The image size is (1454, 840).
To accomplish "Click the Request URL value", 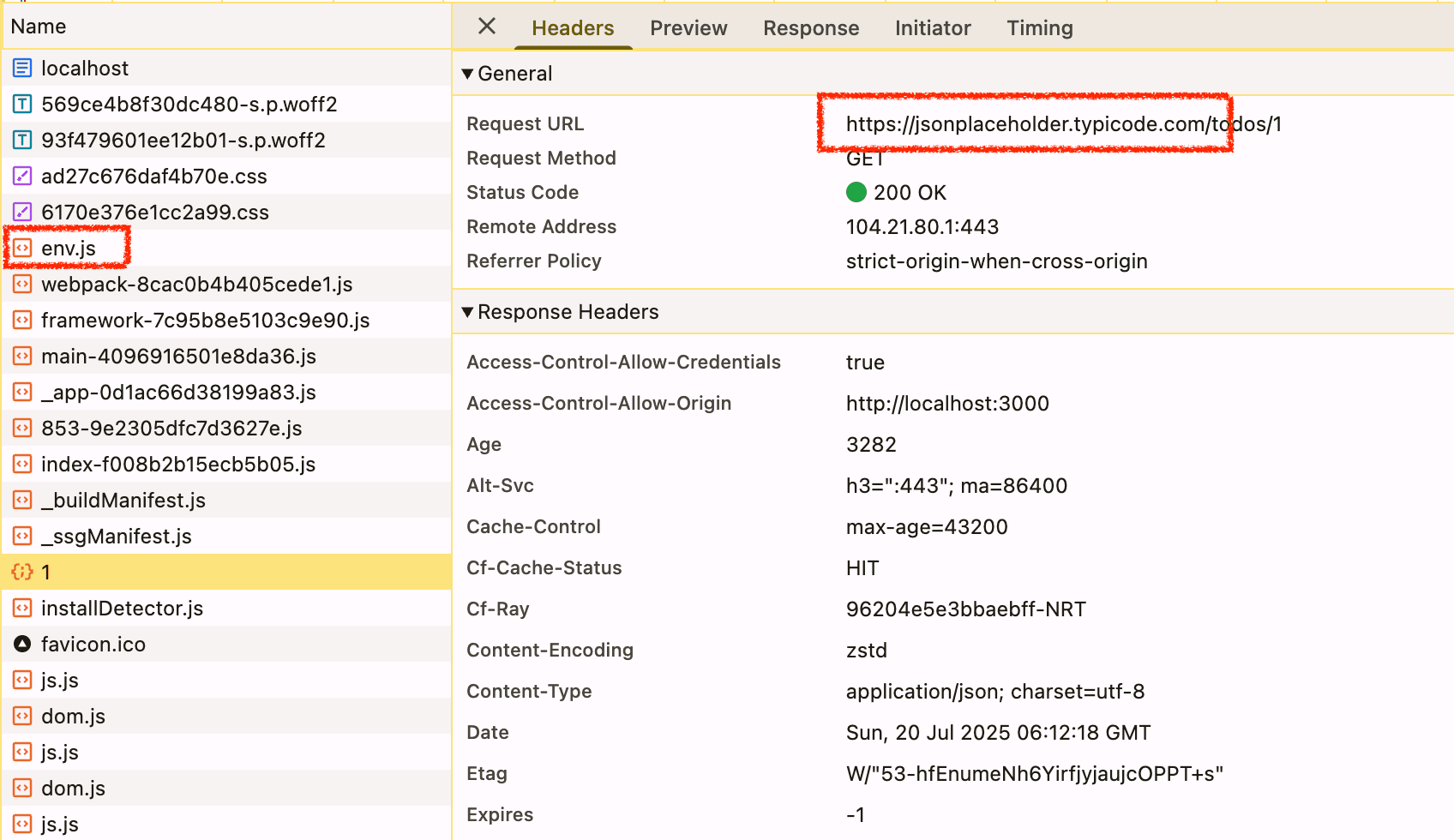I will point(1063,124).
